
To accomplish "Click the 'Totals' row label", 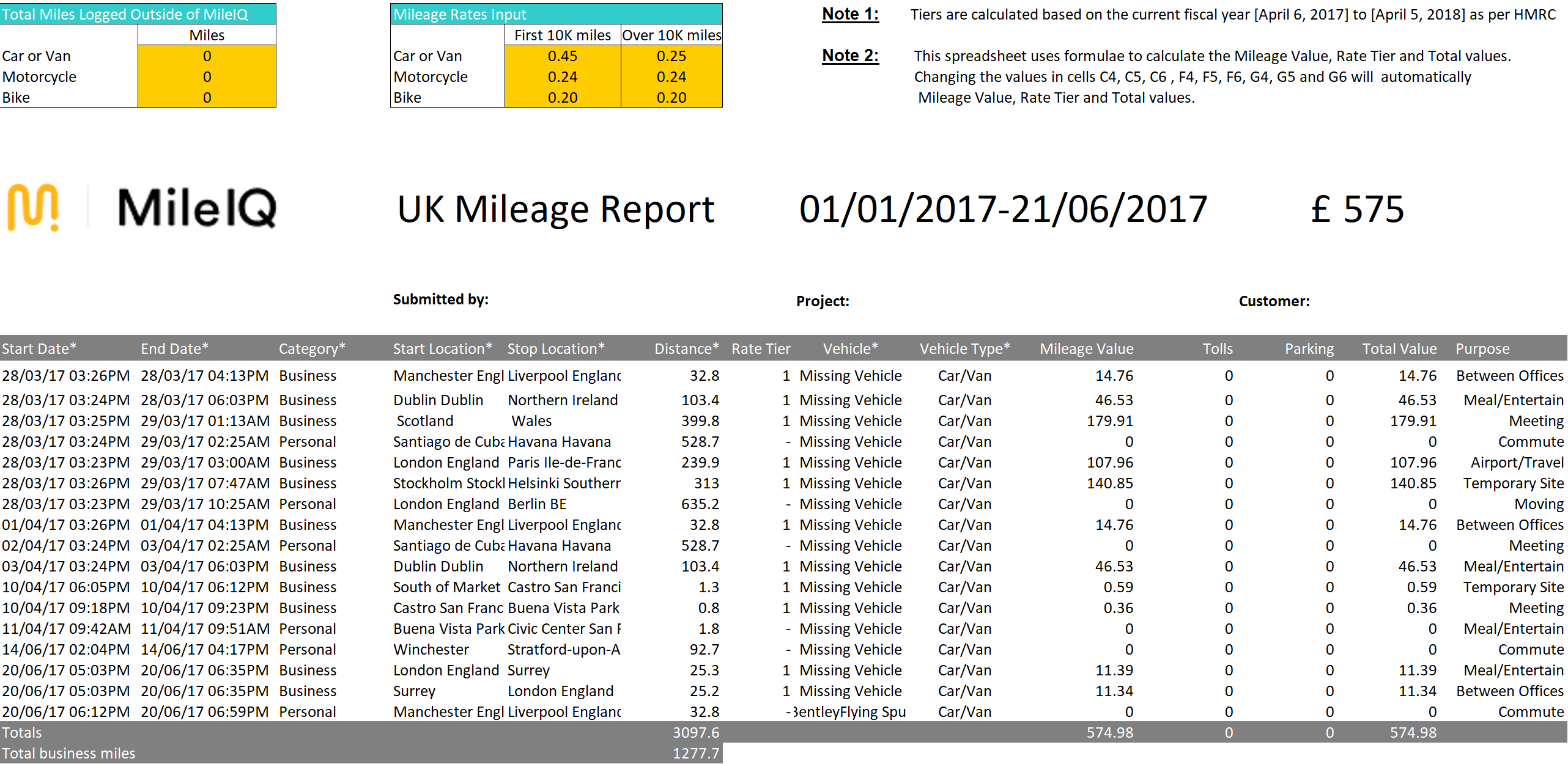I will click(22, 733).
